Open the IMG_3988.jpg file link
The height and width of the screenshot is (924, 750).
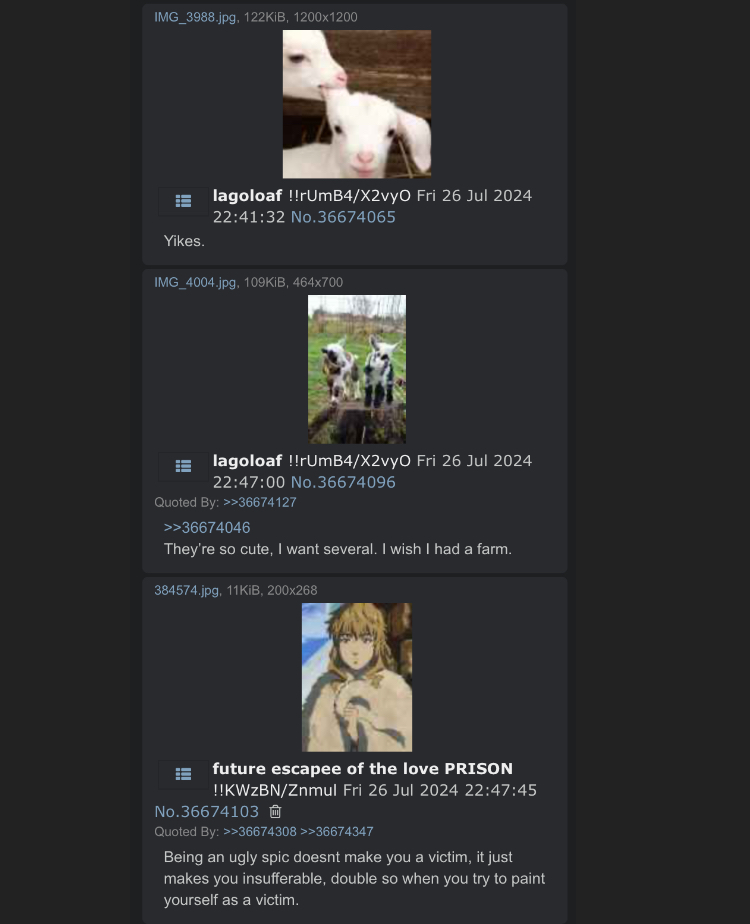[195, 17]
